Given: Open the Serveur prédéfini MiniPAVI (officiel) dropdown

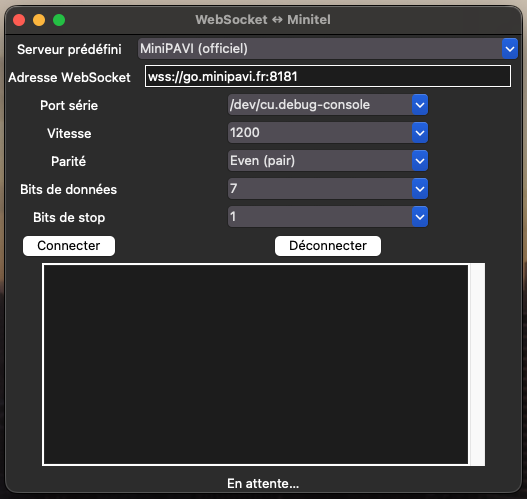Looking at the screenshot, I should [328, 49].
